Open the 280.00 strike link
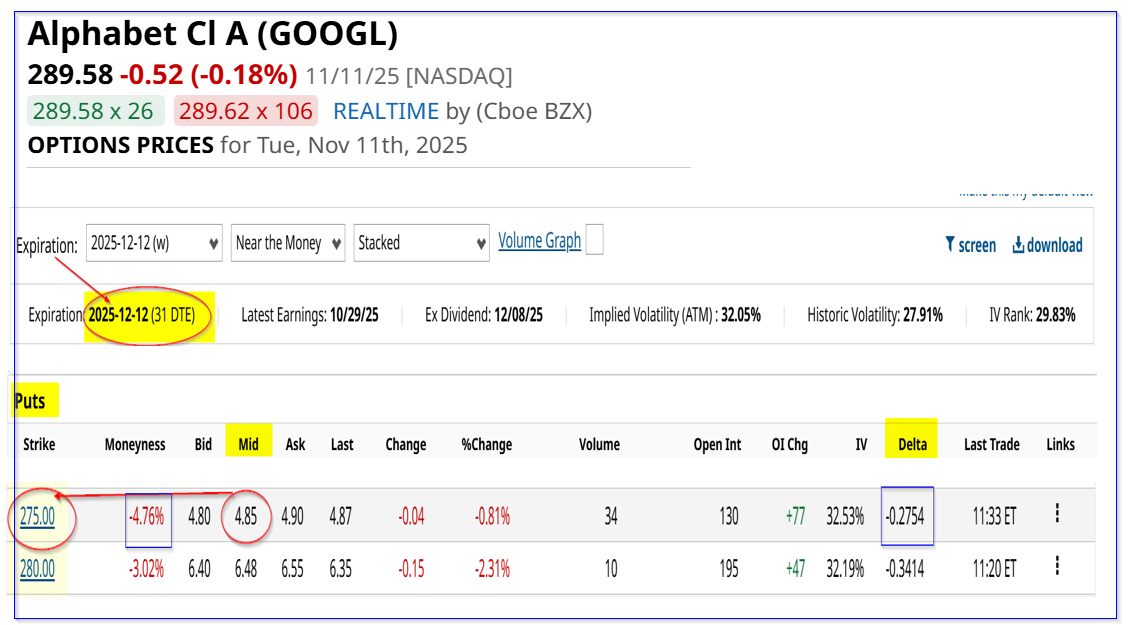The image size is (1129, 625). (37, 569)
